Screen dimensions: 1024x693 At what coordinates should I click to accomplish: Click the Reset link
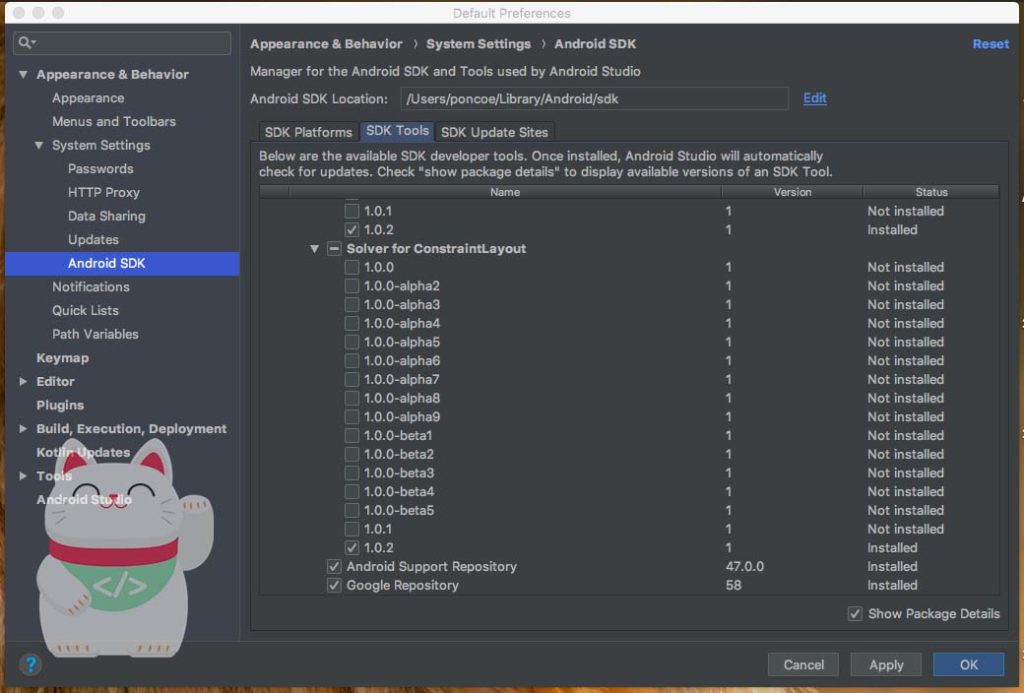pos(990,44)
